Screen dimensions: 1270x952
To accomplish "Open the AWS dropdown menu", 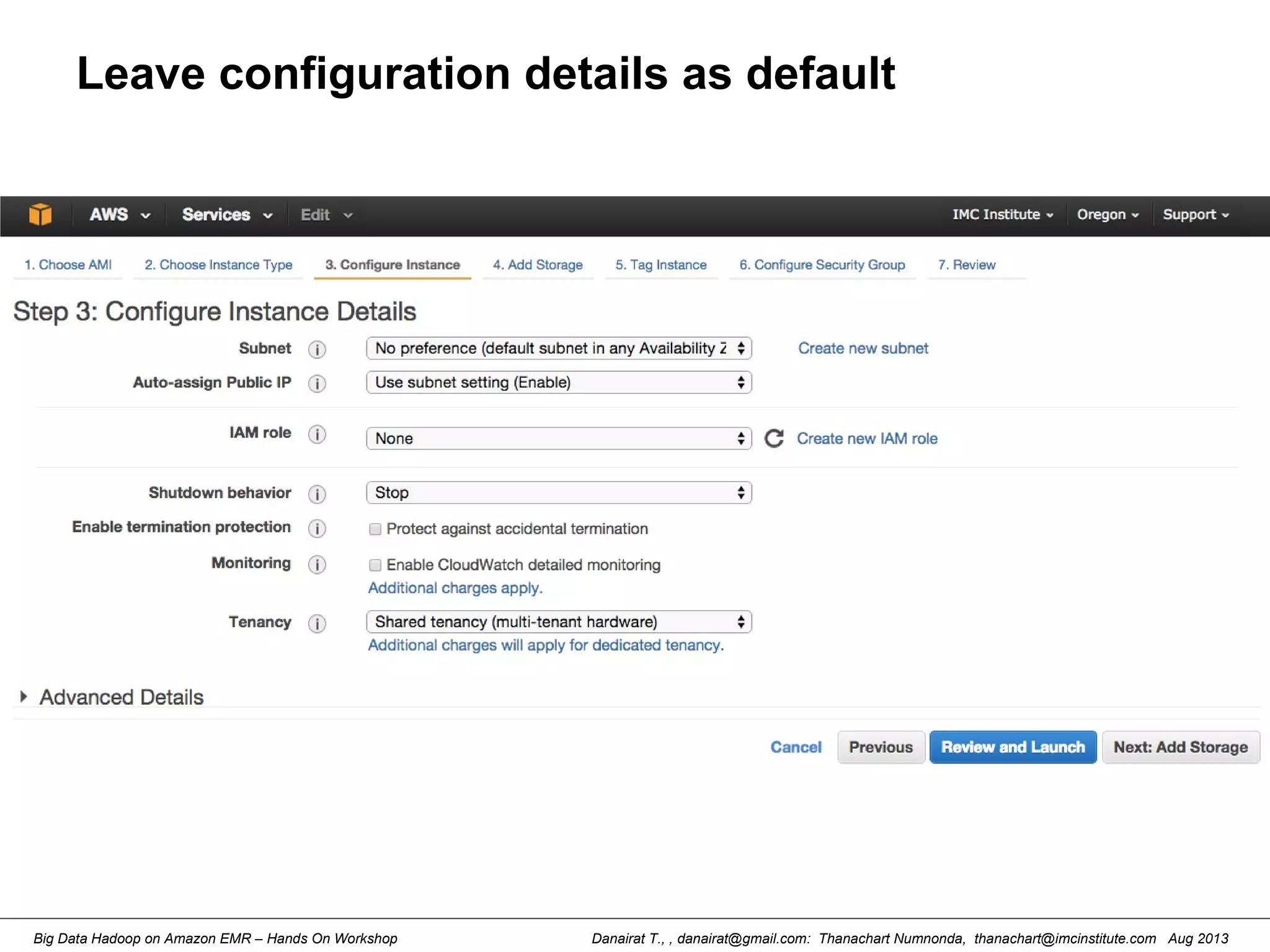I will click(x=120, y=214).
